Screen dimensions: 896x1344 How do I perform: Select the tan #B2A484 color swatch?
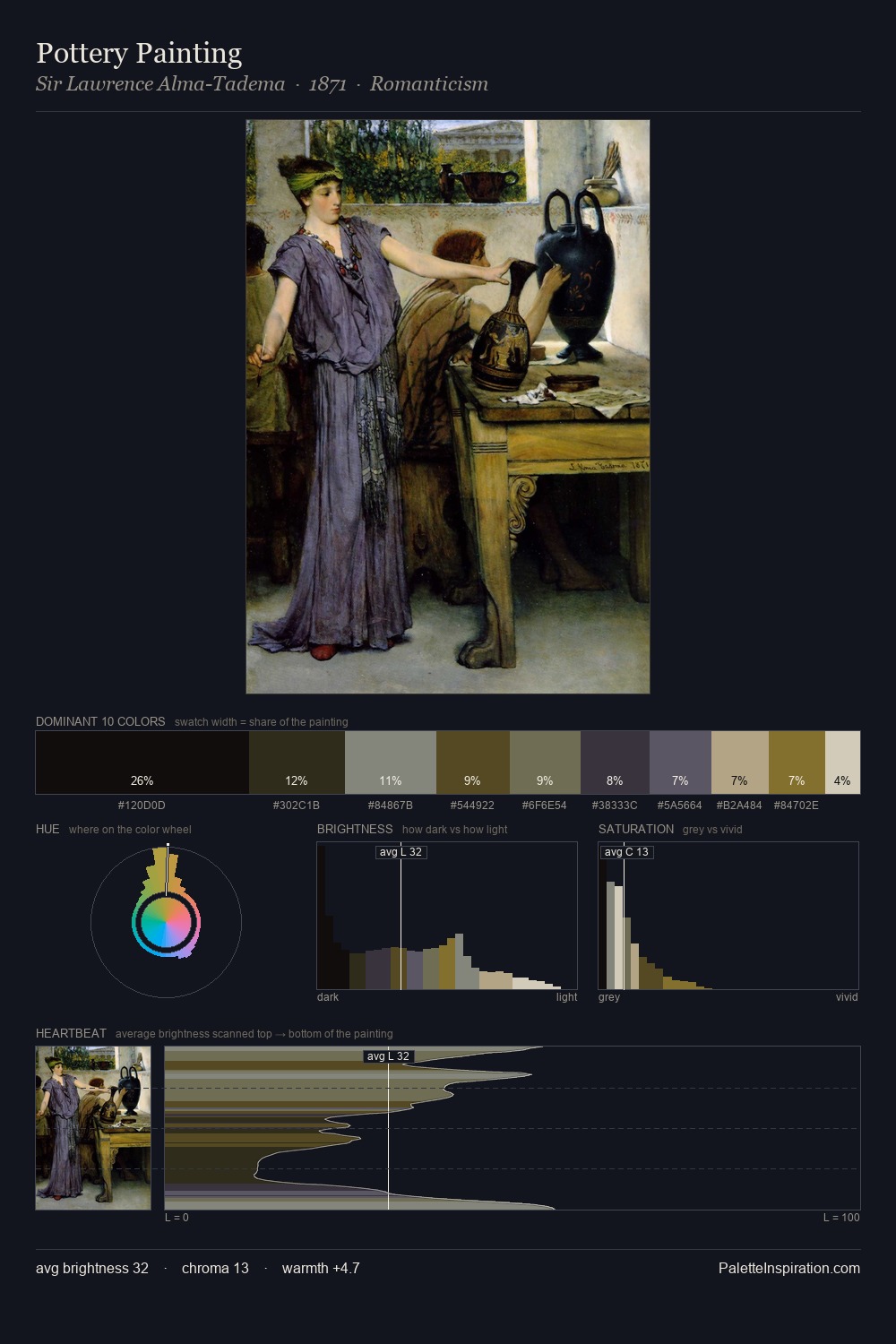click(740, 762)
